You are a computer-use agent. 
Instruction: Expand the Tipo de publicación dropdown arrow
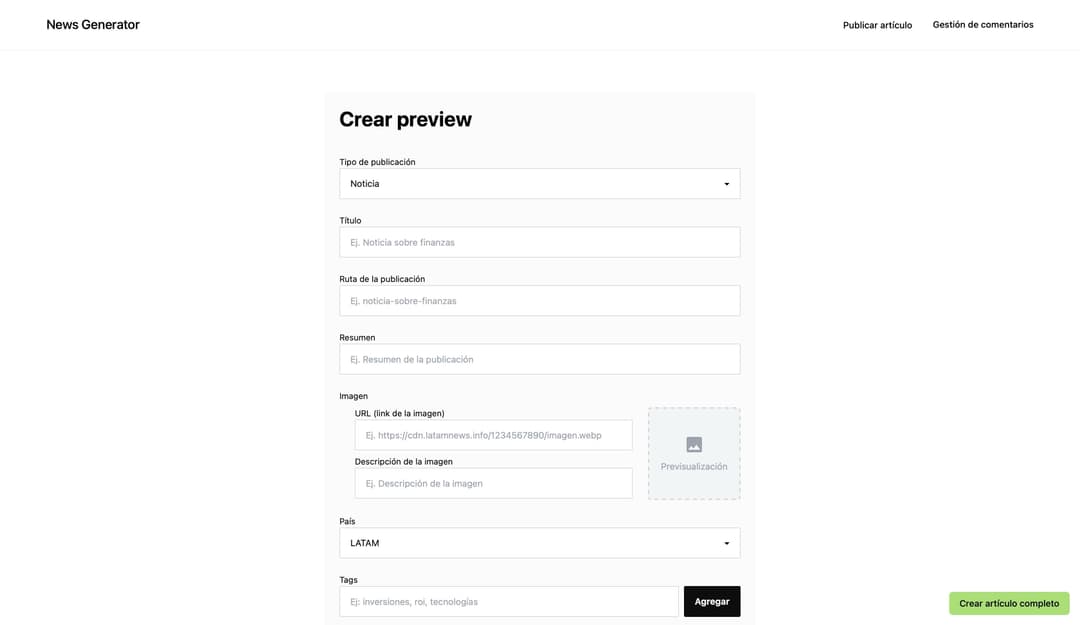(x=726, y=184)
